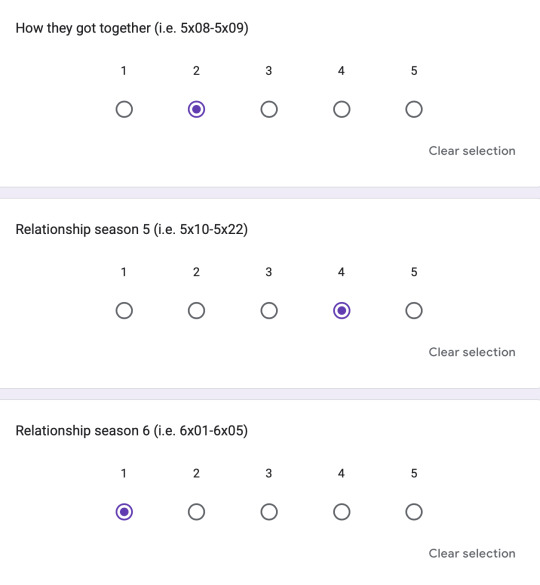Clear selection for How they got together question

(x=472, y=151)
